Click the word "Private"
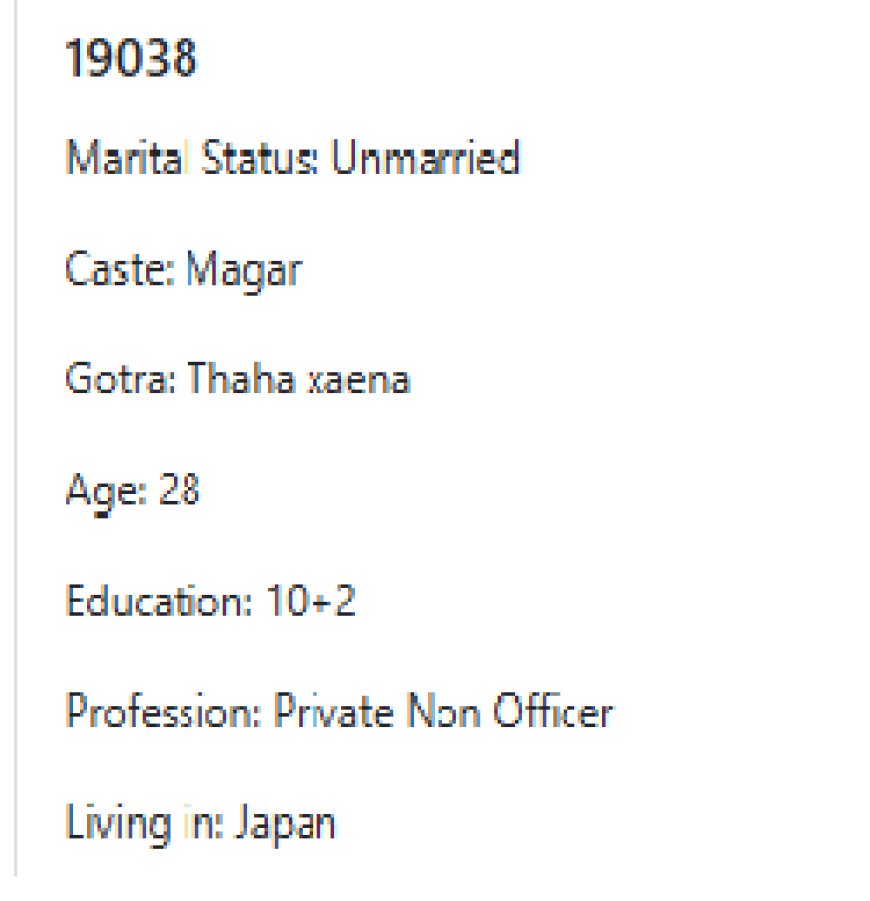 [331, 714]
